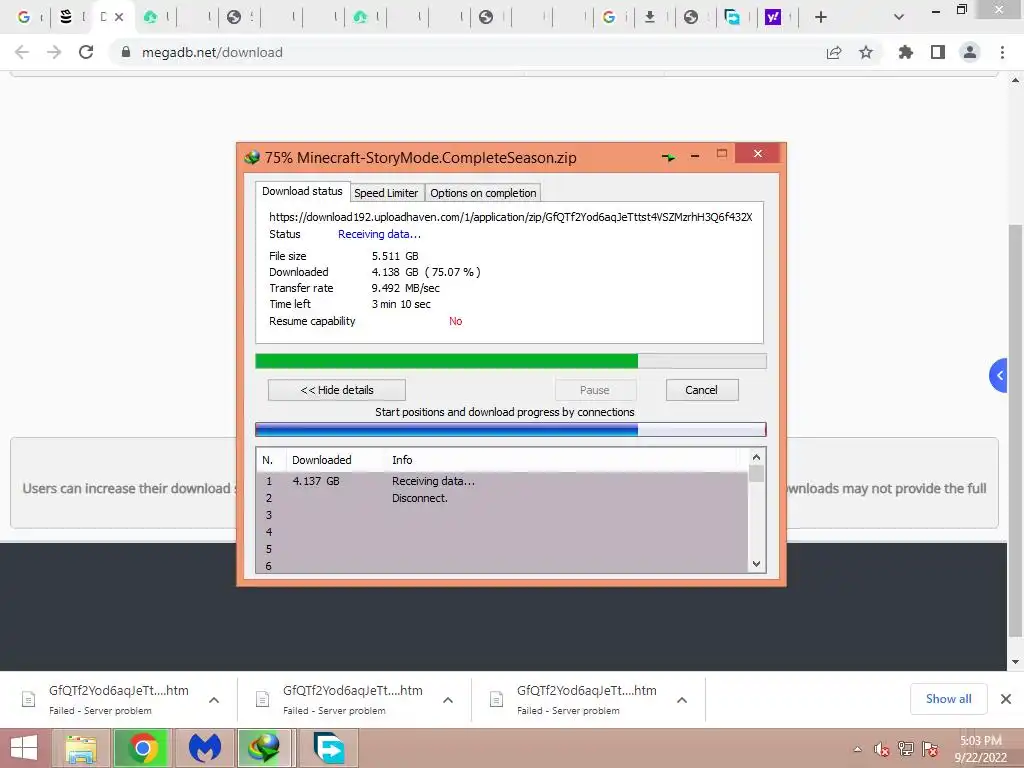
Task: Click the lock icon in address bar
Action: tap(126, 52)
